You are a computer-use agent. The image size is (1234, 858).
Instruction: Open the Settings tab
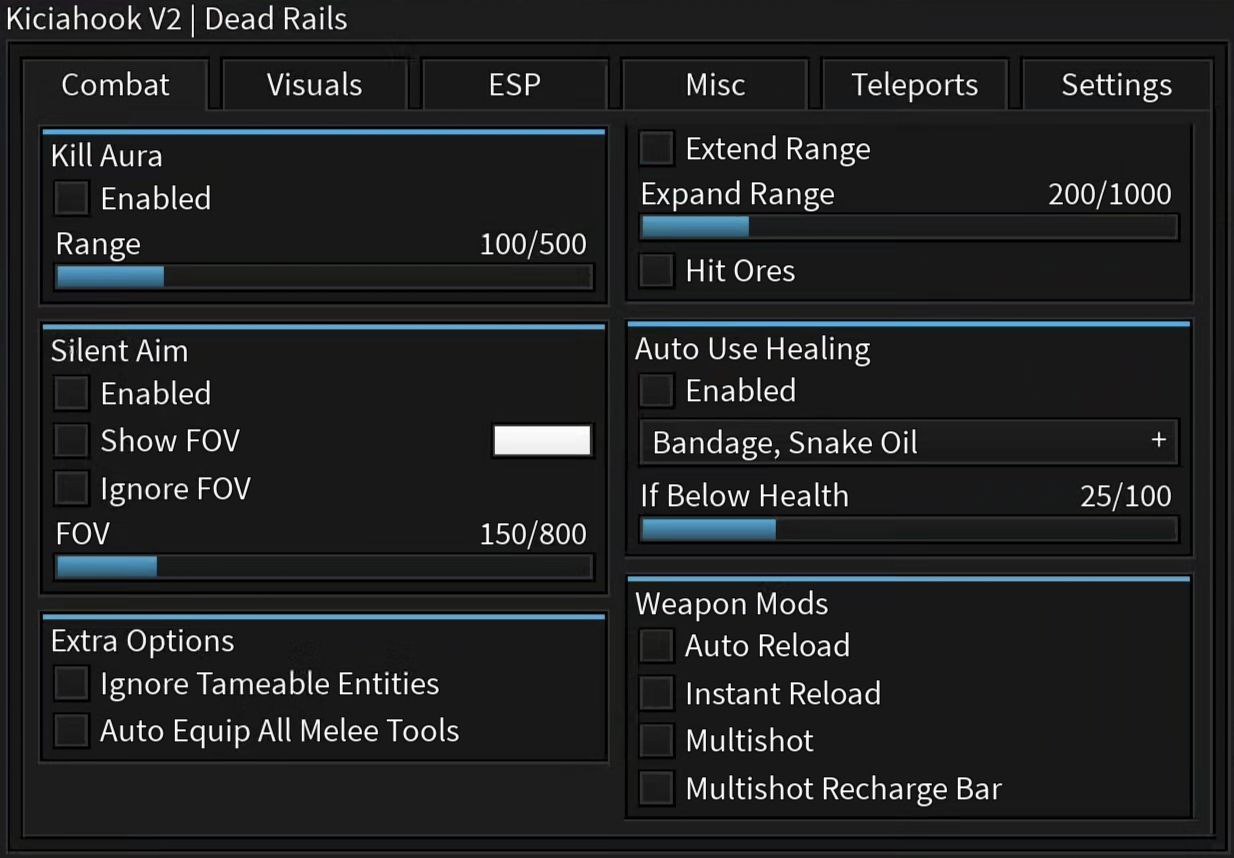click(x=1116, y=85)
